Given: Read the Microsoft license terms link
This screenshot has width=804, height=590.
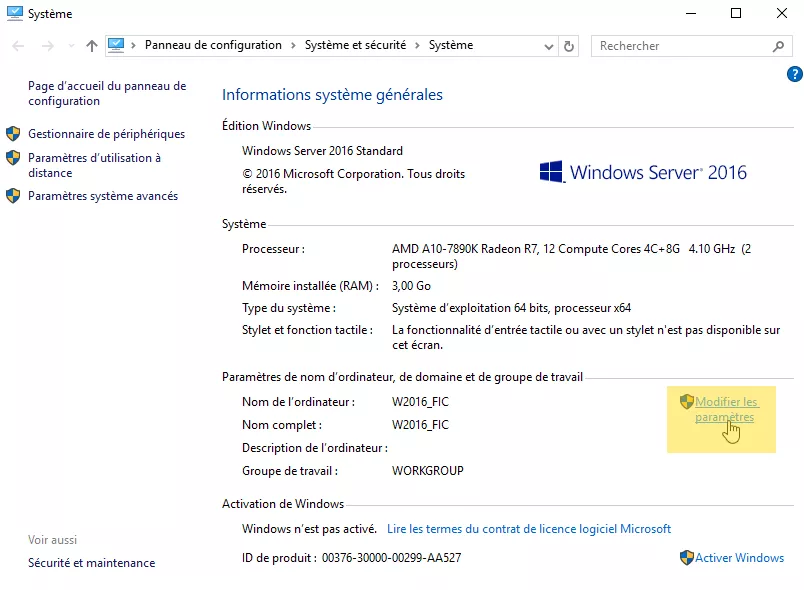Looking at the screenshot, I should coord(529,528).
